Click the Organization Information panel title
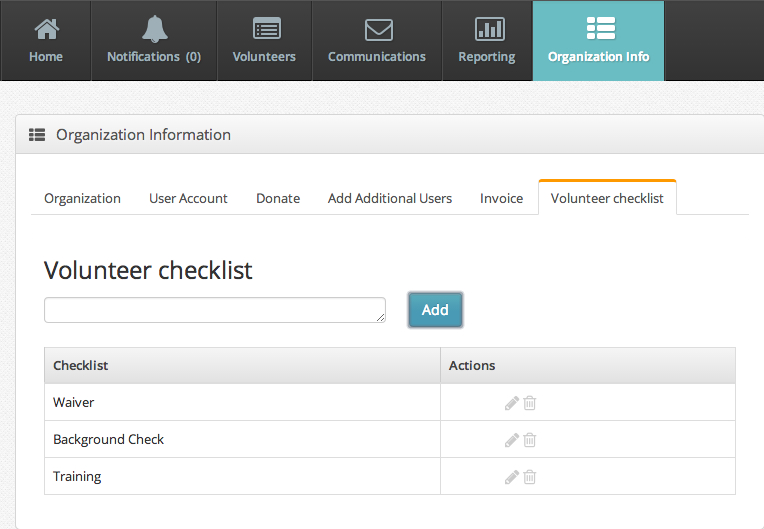Screen dimensions: 764x529 tap(143, 134)
